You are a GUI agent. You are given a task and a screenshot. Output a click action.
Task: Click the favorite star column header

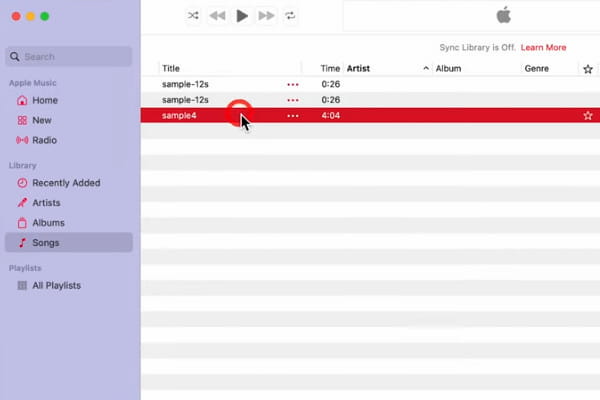588,69
